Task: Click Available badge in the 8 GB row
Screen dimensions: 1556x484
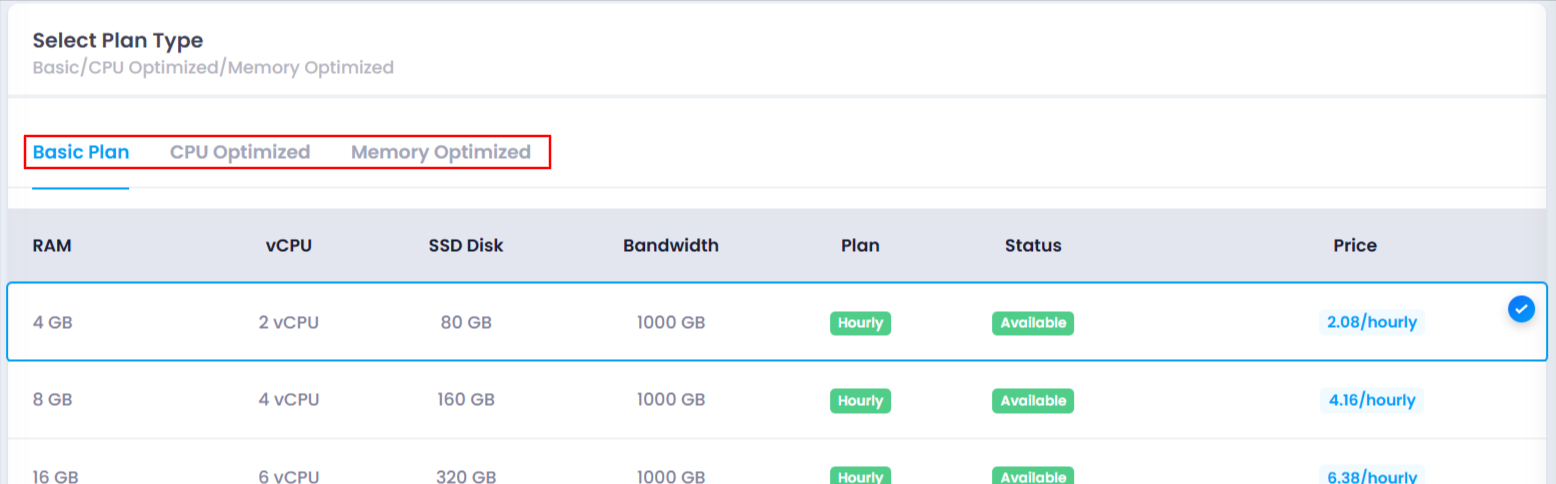Action: coord(1033,400)
